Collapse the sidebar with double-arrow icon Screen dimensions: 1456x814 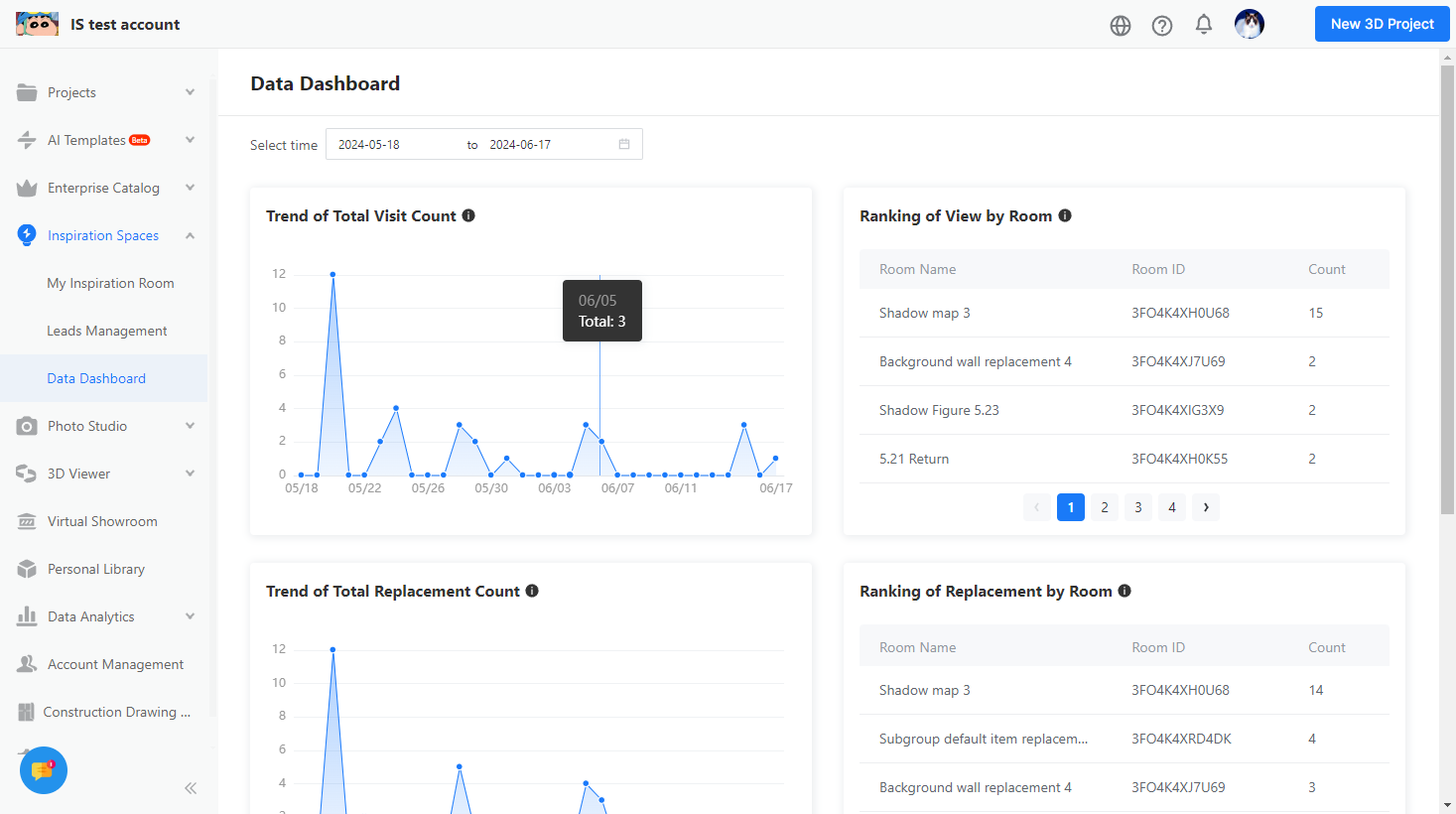point(191,788)
